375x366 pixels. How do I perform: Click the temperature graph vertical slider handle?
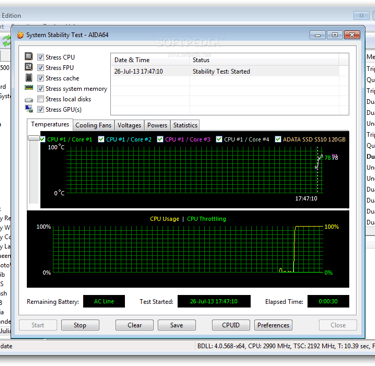(x=34, y=138)
